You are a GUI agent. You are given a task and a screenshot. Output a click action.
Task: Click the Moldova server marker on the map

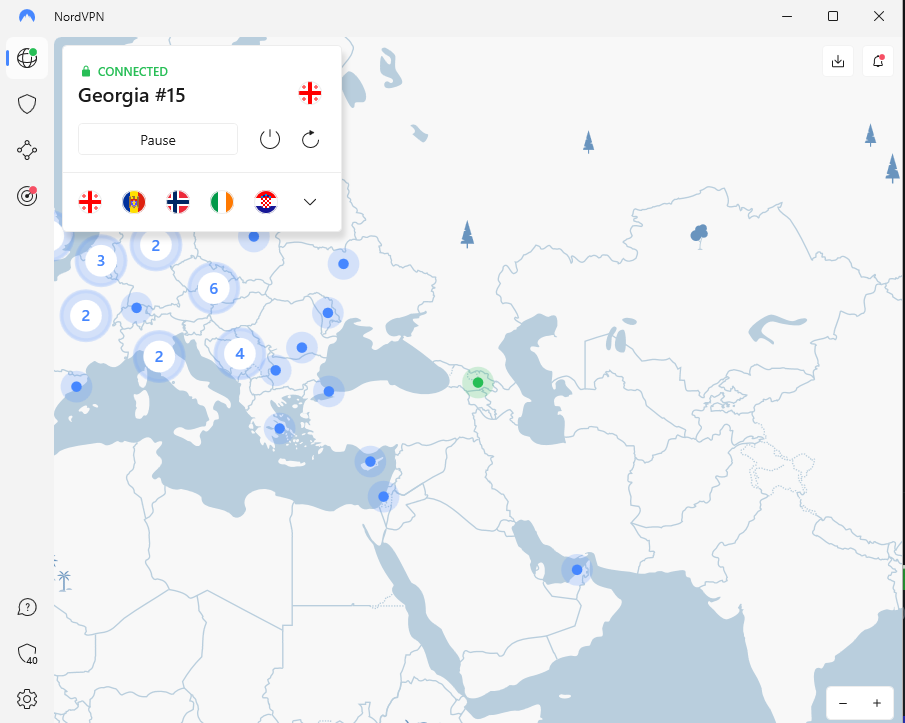(x=328, y=313)
